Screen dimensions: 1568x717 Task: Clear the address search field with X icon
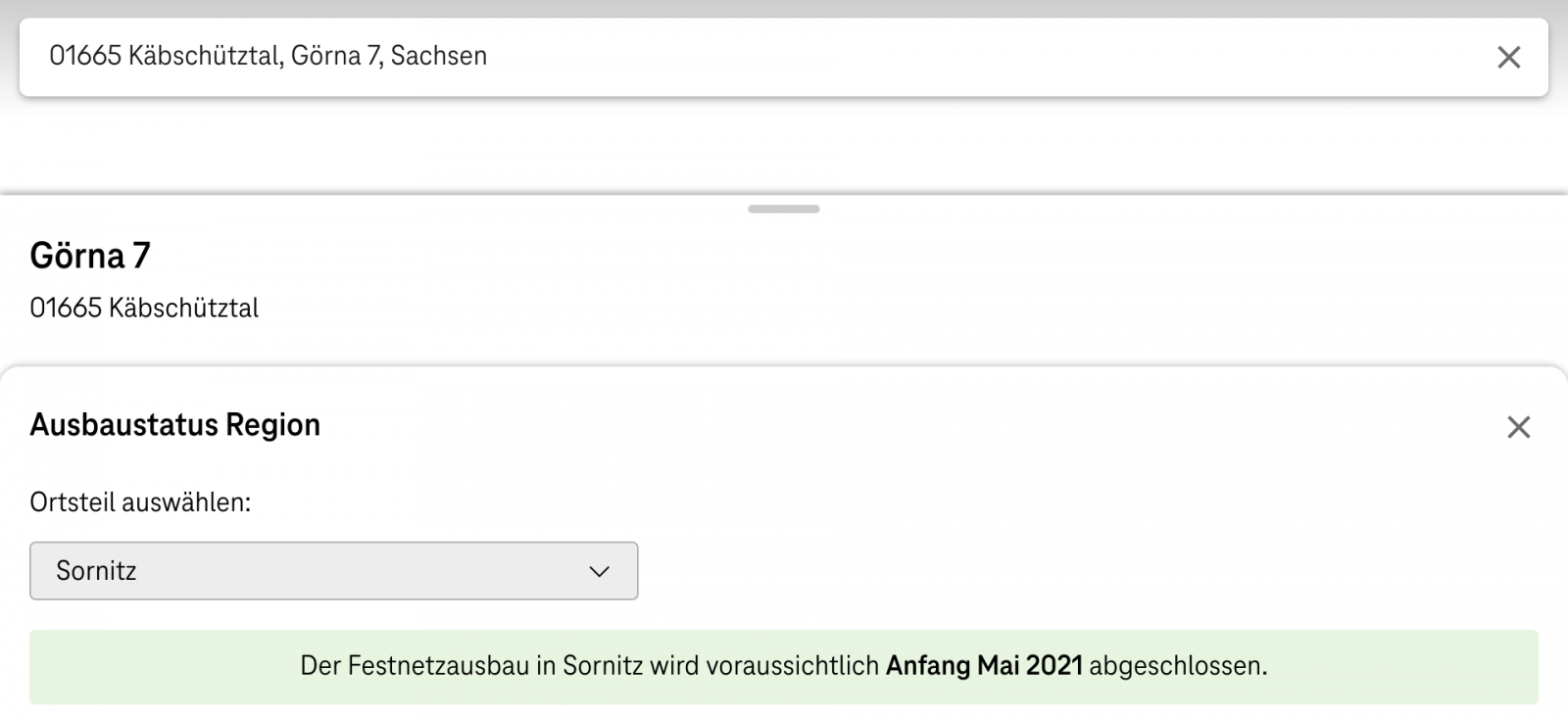click(1509, 58)
